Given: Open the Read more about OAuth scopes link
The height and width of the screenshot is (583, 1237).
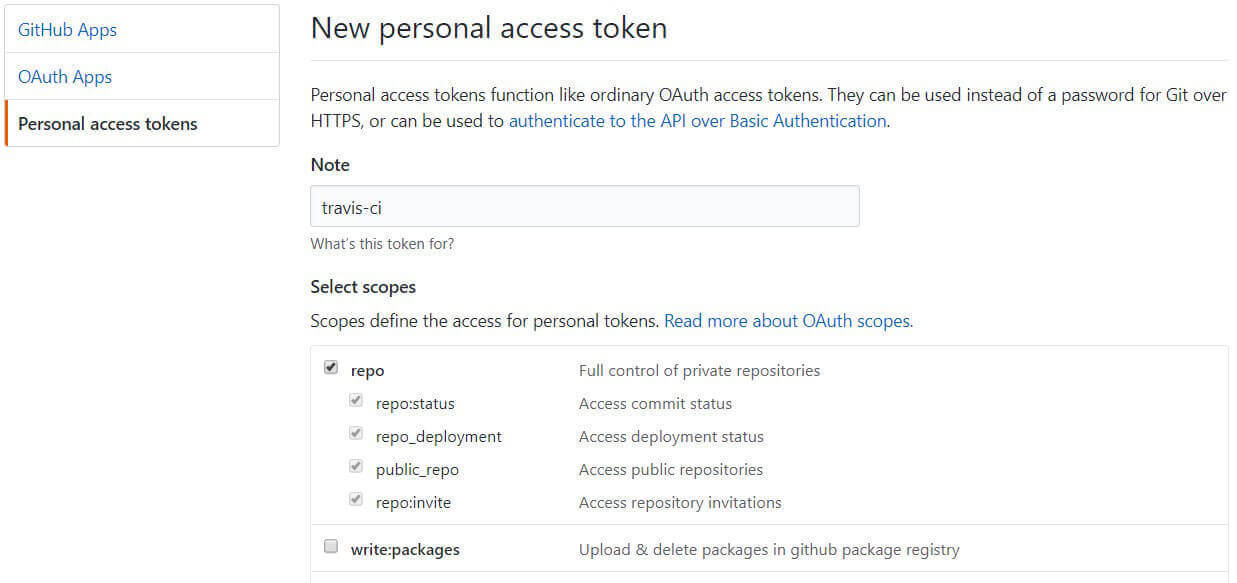Looking at the screenshot, I should (788, 320).
